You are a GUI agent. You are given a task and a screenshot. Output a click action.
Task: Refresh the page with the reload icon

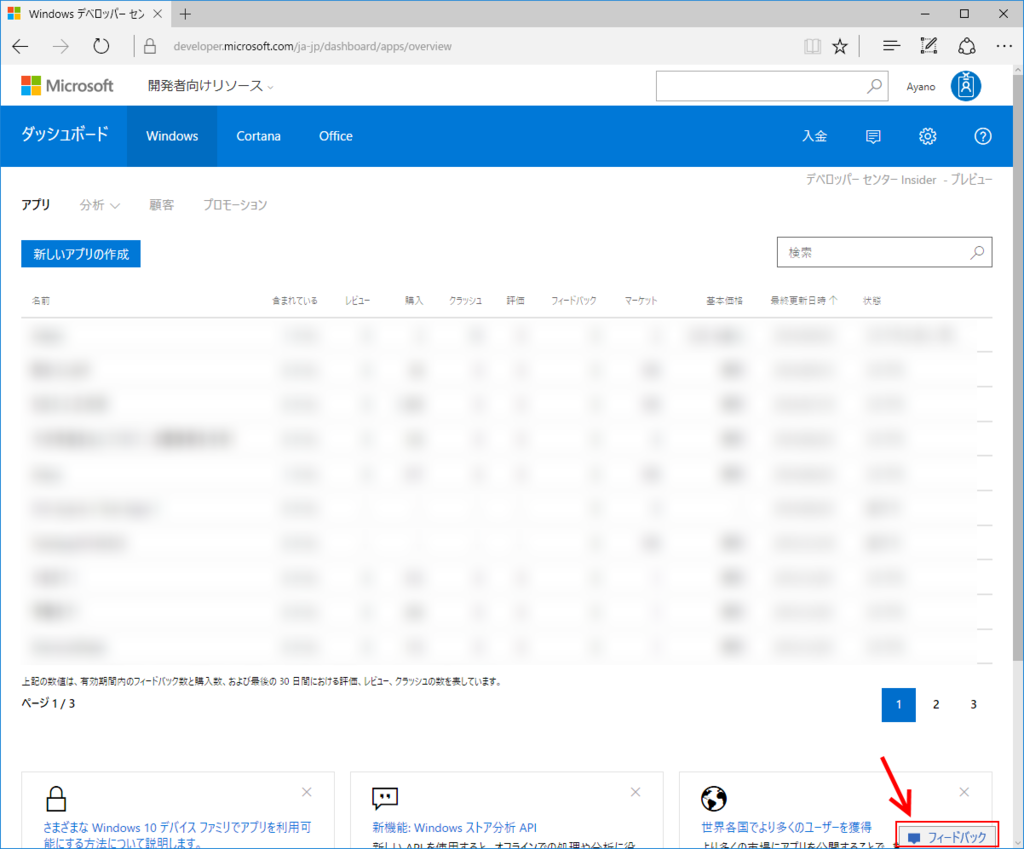tap(101, 46)
